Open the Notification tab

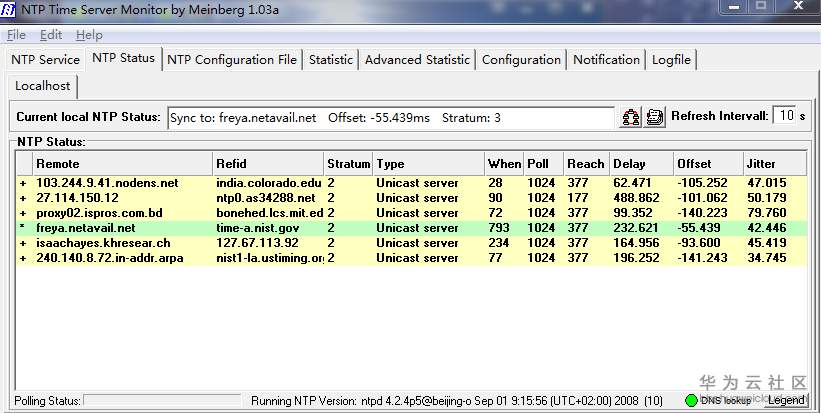coord(606,60)
